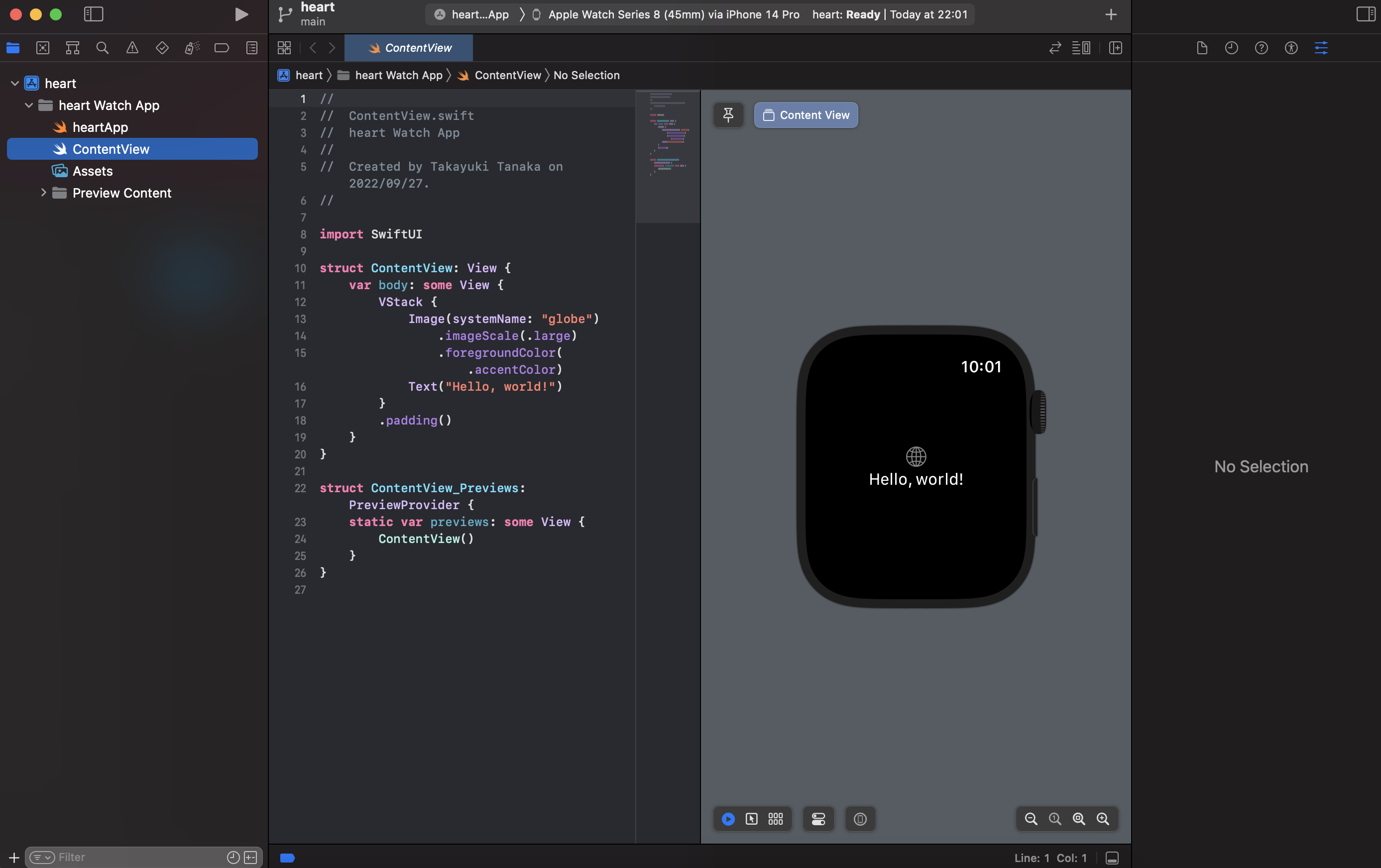Run the heart scheme
This screenshot has width=1381, height=868.
pyautogui.click(x=241, y=14)
